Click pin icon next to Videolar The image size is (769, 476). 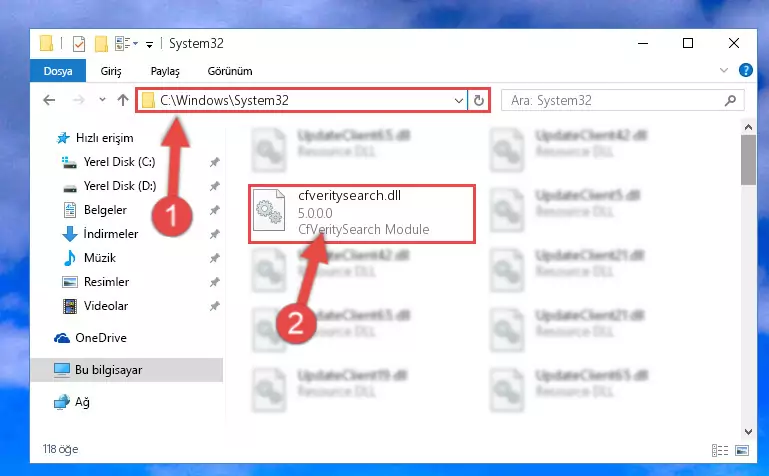[x=214, y=306]
